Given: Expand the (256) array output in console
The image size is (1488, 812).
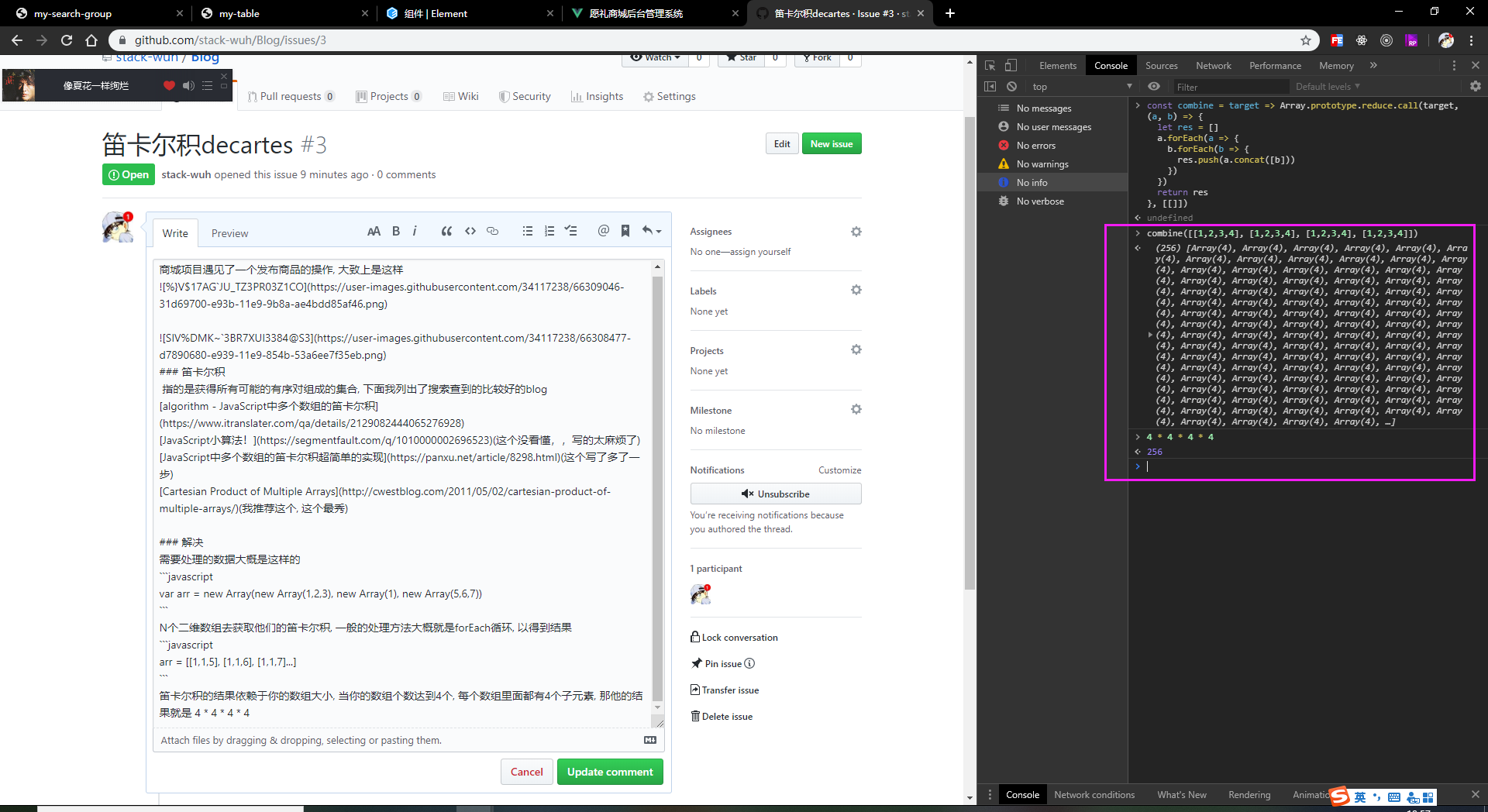Looking at the screenshot, I should pos(1150,335).
